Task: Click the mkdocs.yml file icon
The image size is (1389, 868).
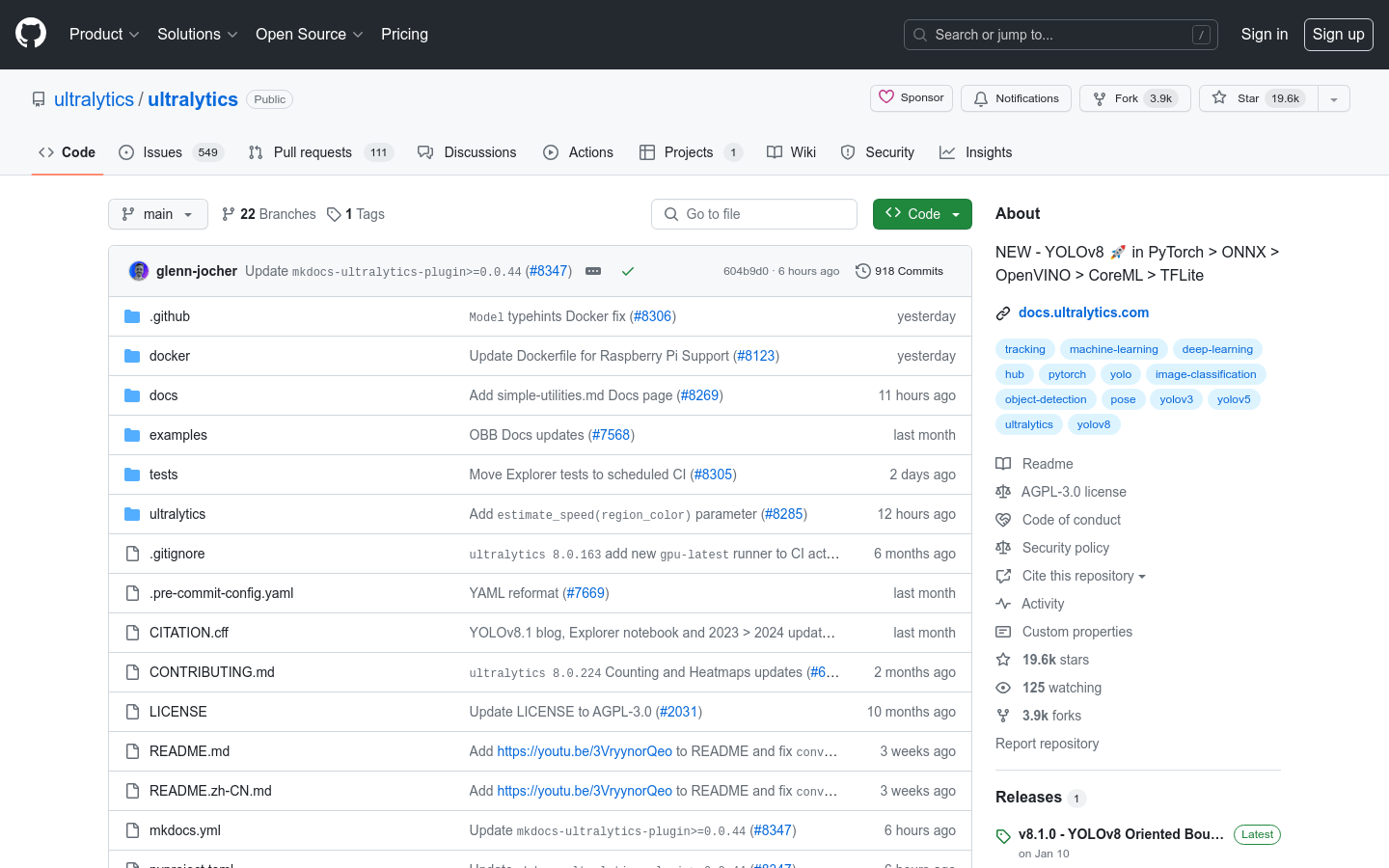Action: [132, 830]
